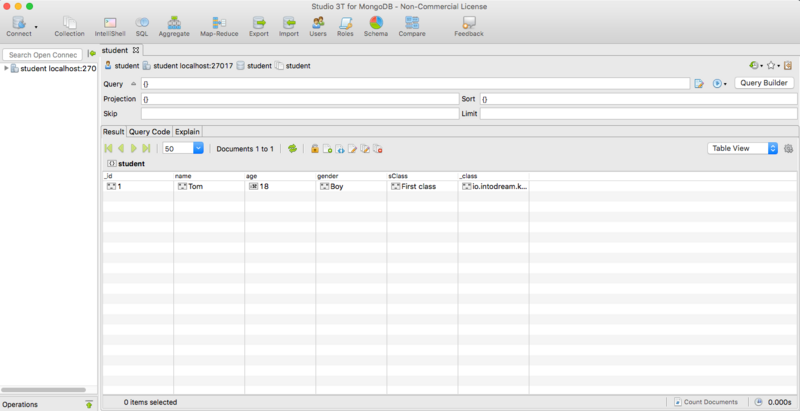Click the add document icon
Image resolution: width=800 pixels, height=411 pixels.
coord(328,148)
